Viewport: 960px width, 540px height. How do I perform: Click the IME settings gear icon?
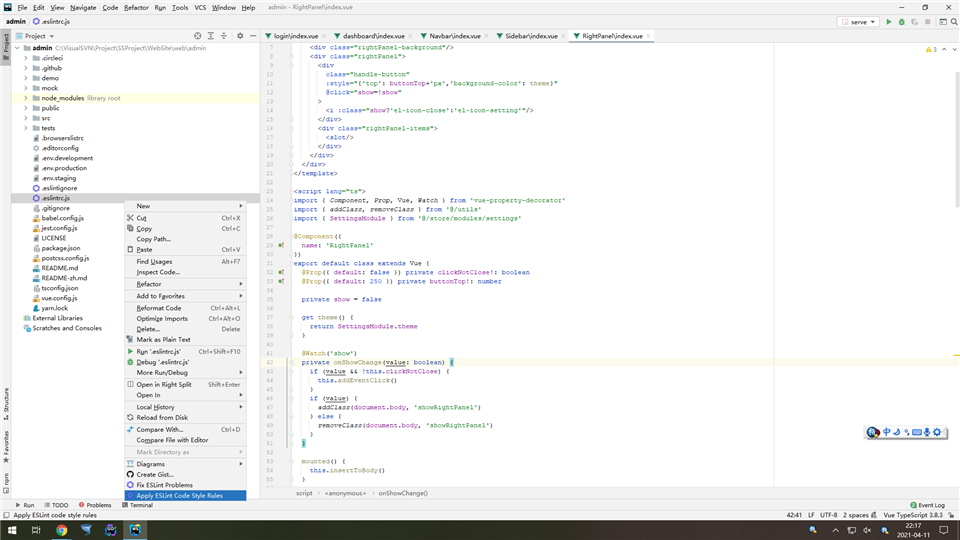(937, 432)
